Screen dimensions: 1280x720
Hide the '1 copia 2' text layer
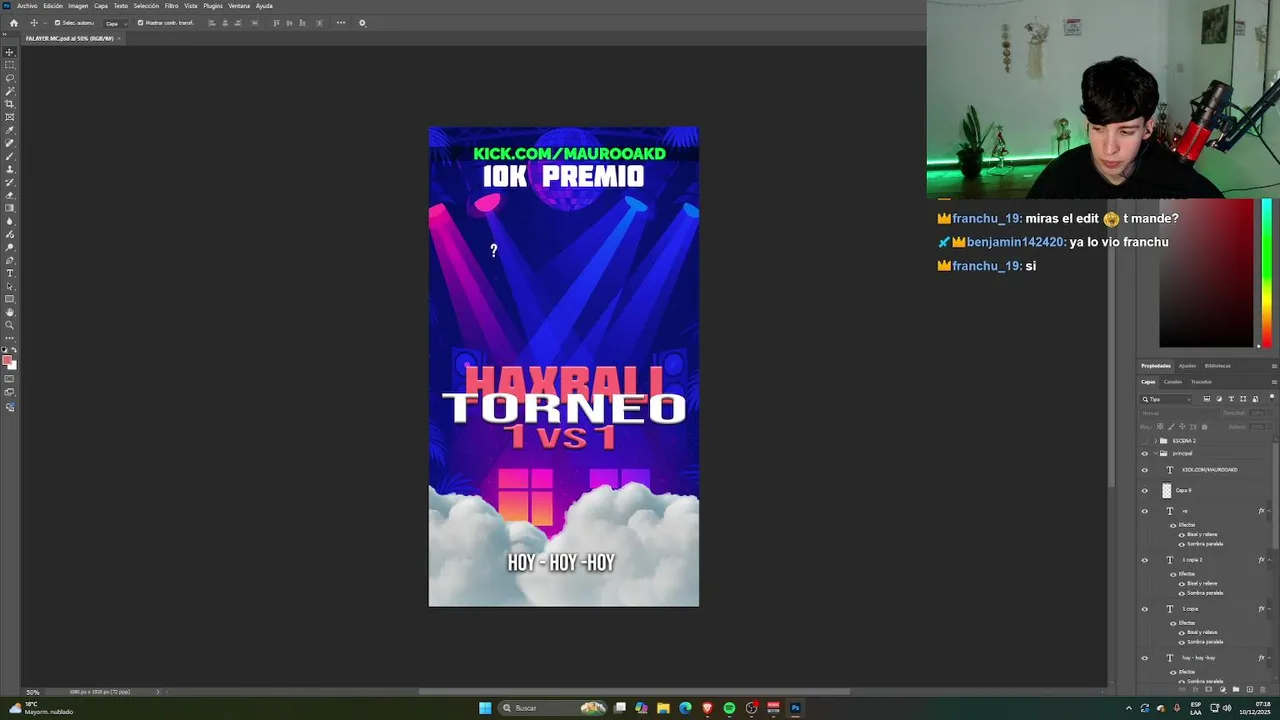(x=1145, y=560)
